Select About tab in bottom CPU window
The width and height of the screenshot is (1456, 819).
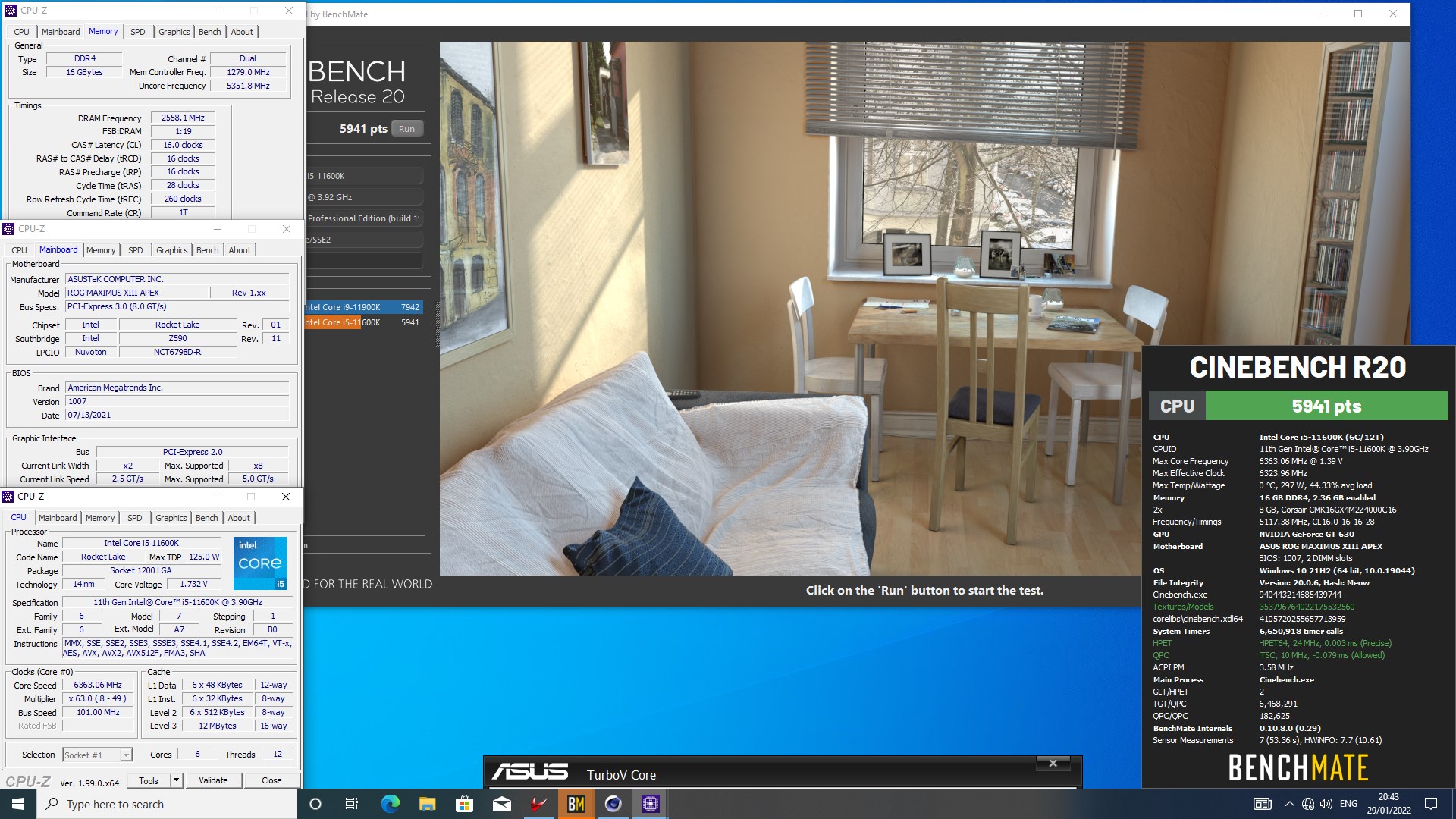pos(239,518)
